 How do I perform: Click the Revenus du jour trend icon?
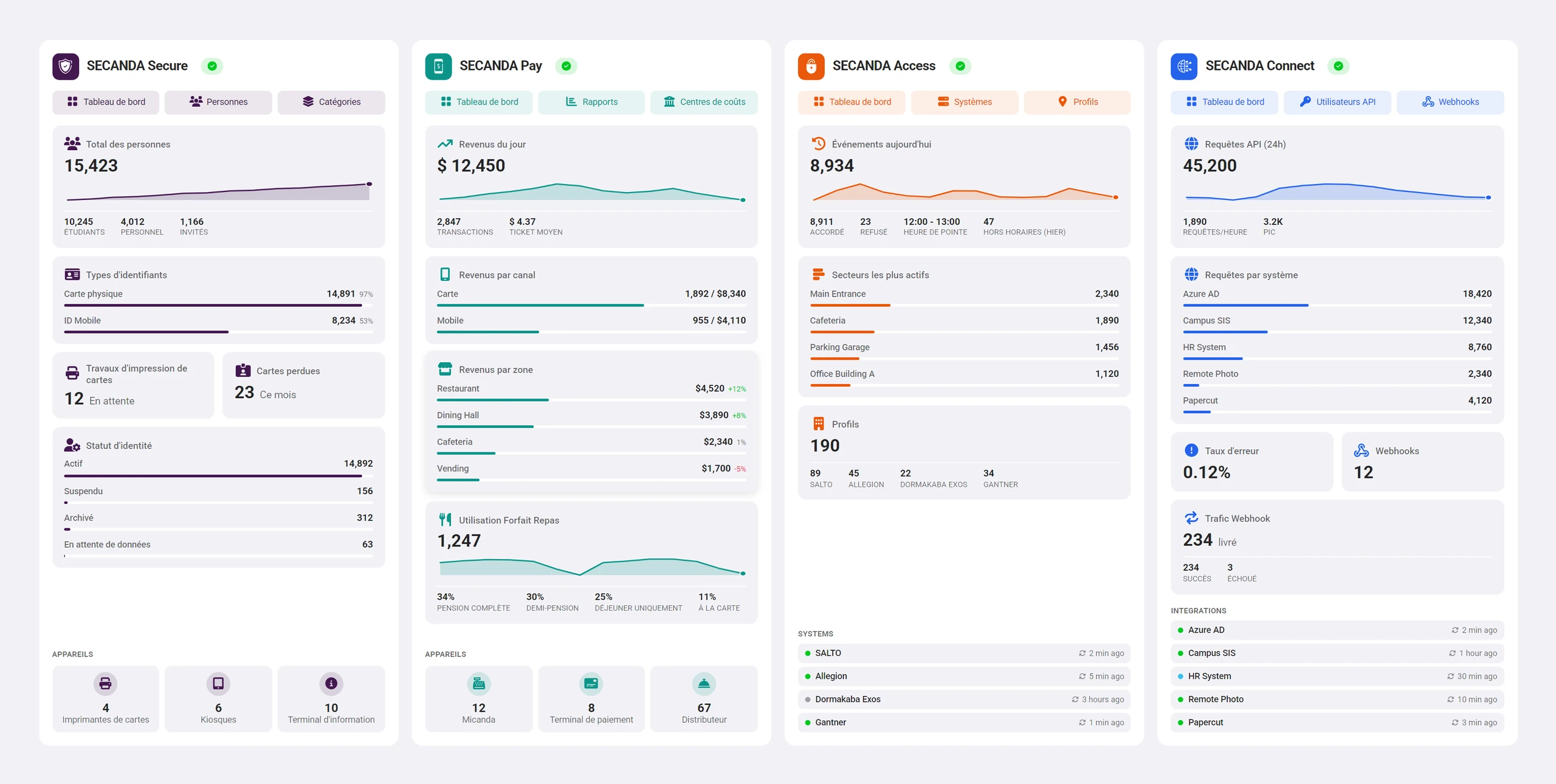(x=445, y=144)
